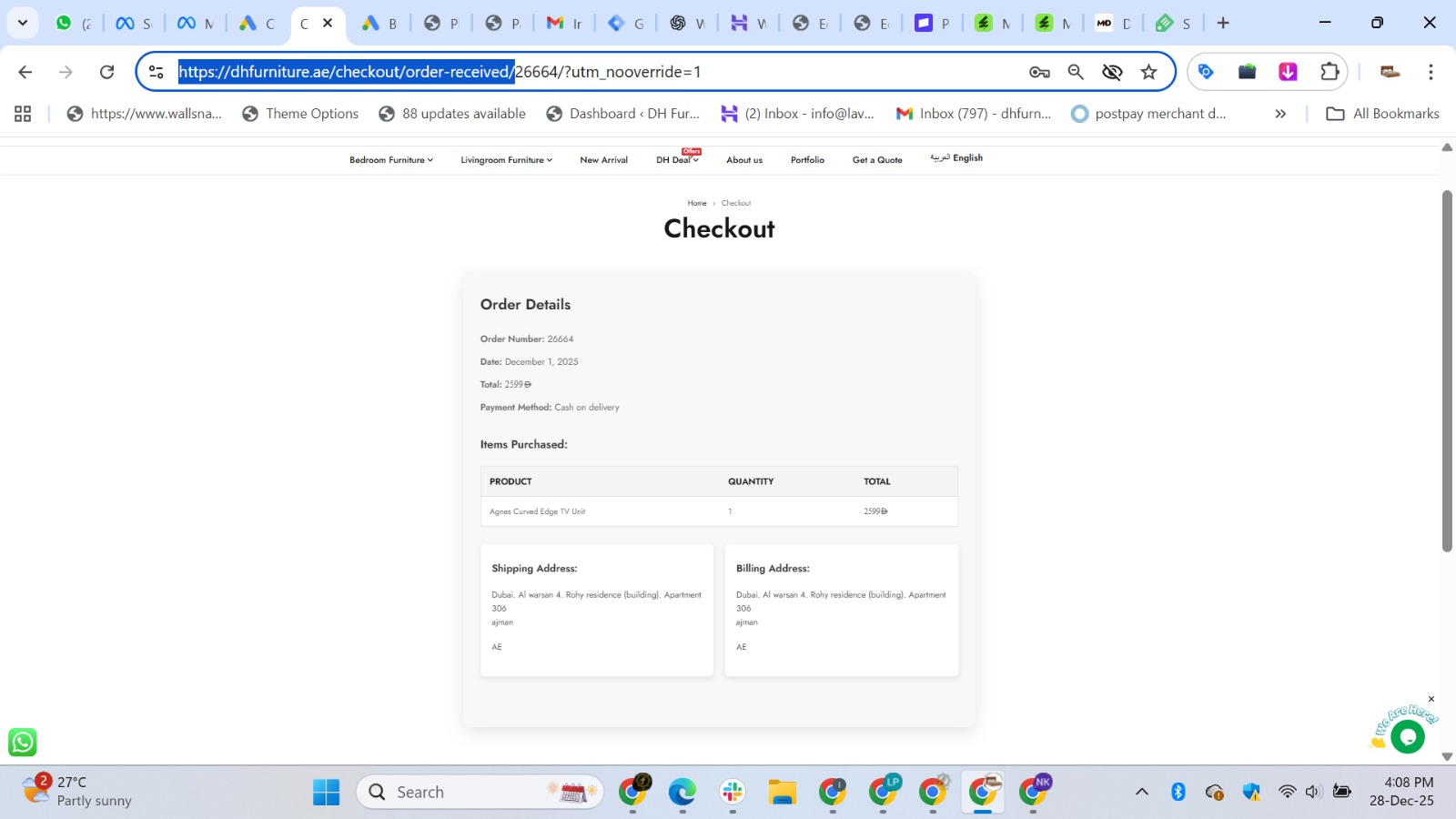Open the Theme Options bookmark
The height and width of the screenshot is (819, 1456).
(x=300, y=114)
